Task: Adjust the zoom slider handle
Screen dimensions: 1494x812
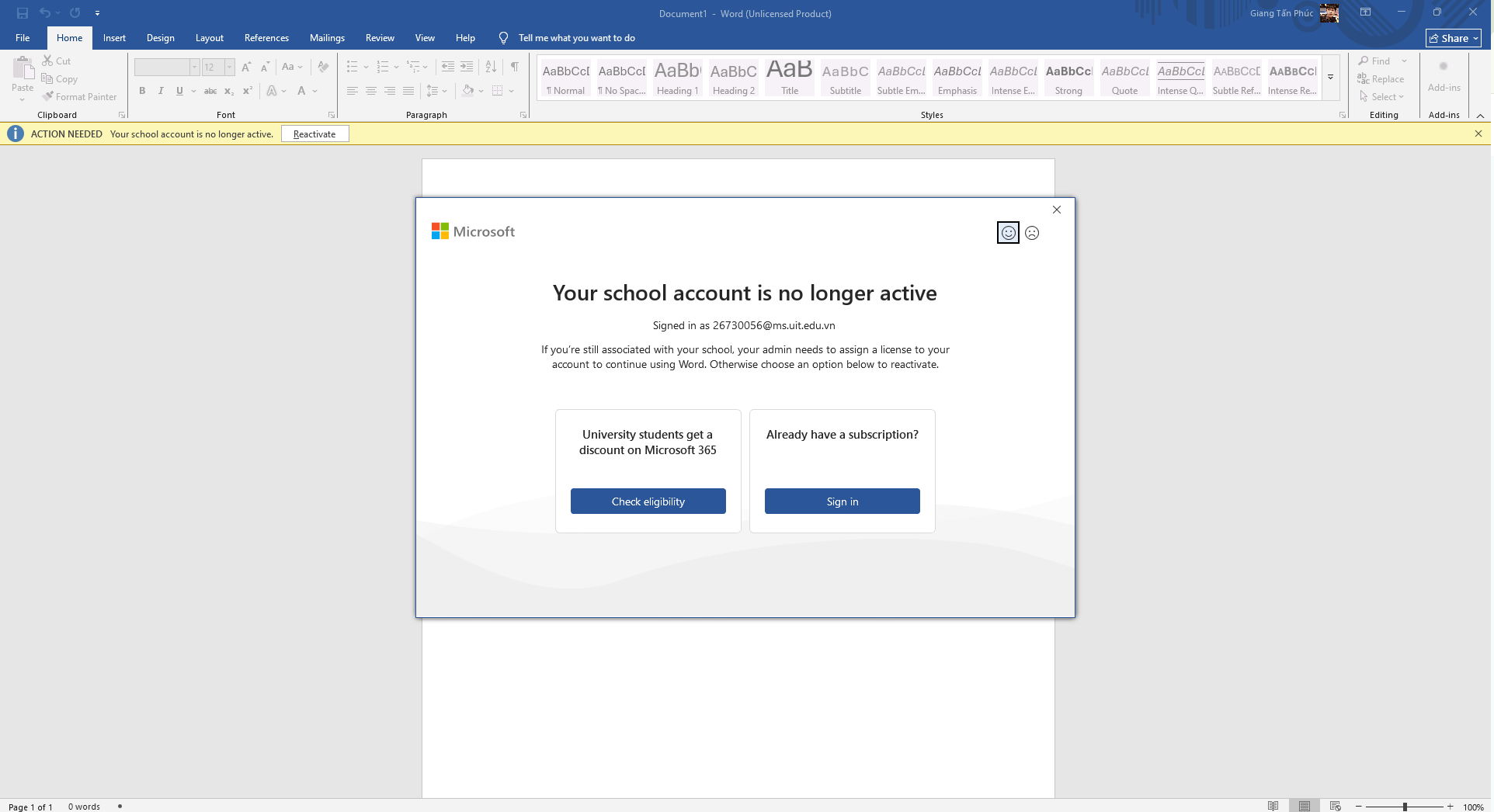Action: click(x=1405, y=807)
